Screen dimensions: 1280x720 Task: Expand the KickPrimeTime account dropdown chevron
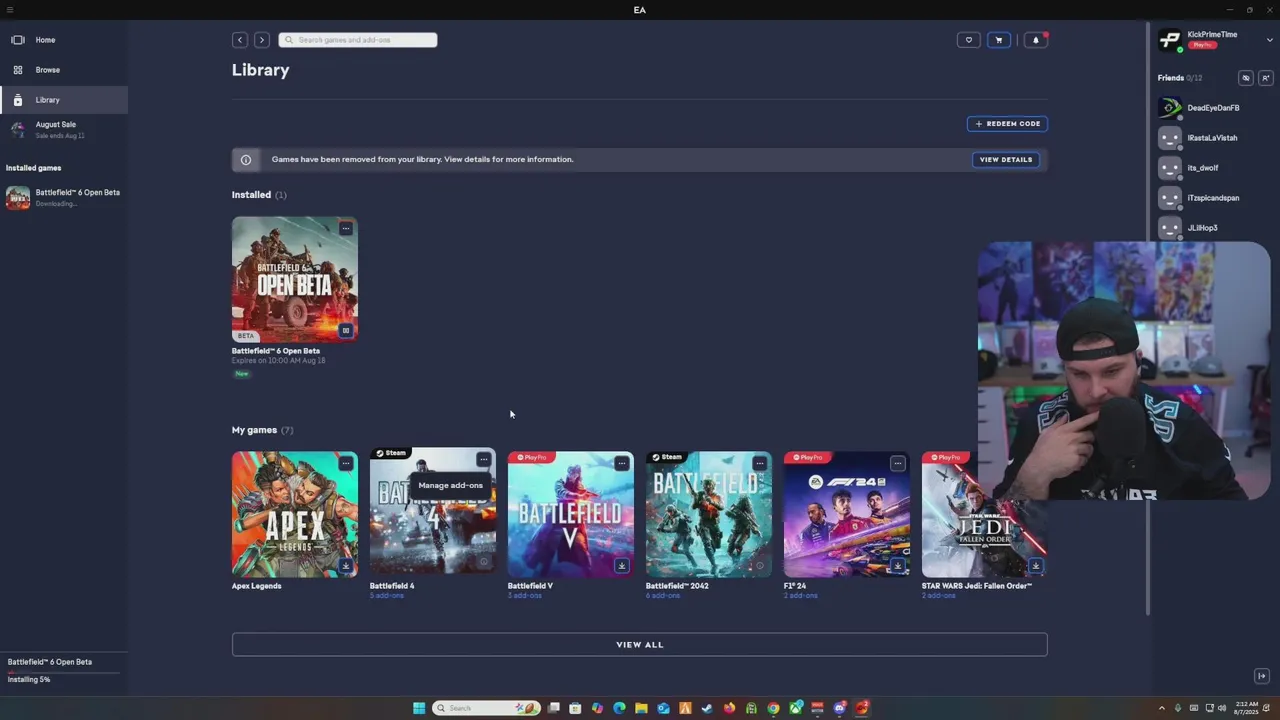[1270, 40]
